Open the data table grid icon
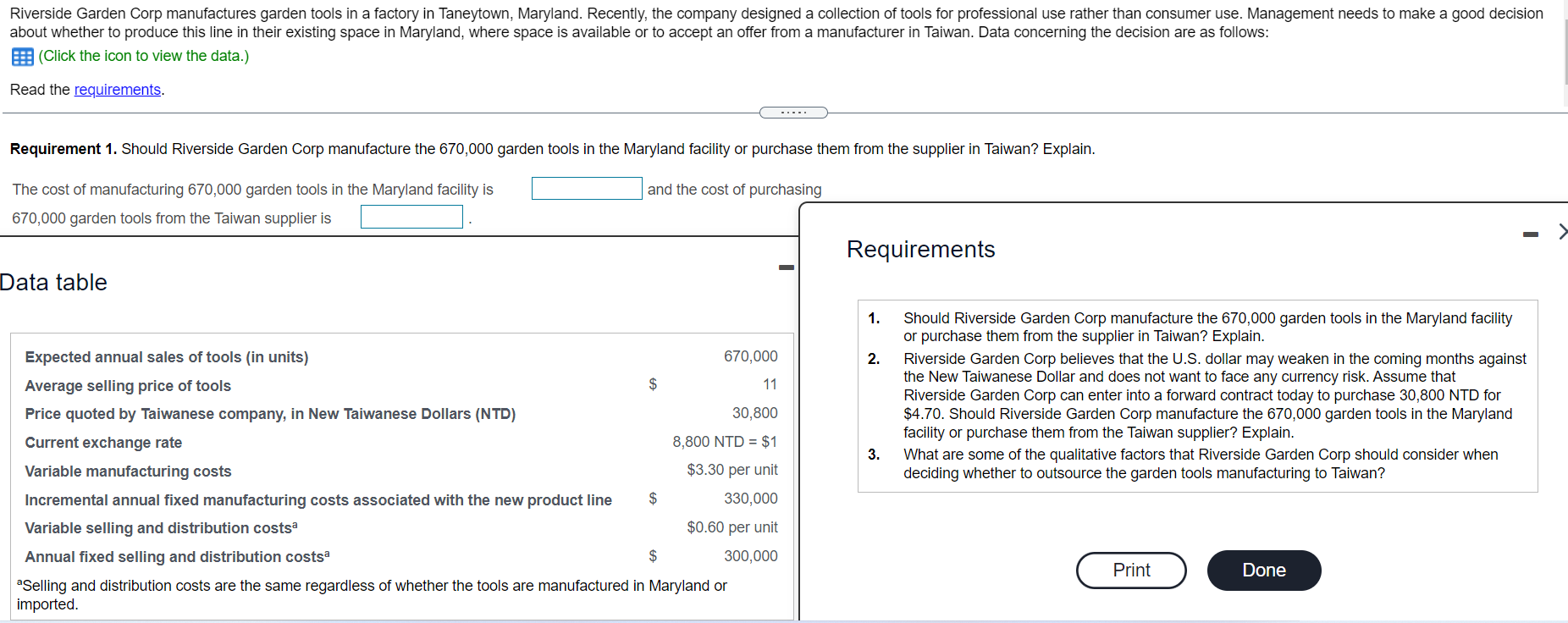The width and height of the screenshot is (1568, 623). tap(23, 57)
